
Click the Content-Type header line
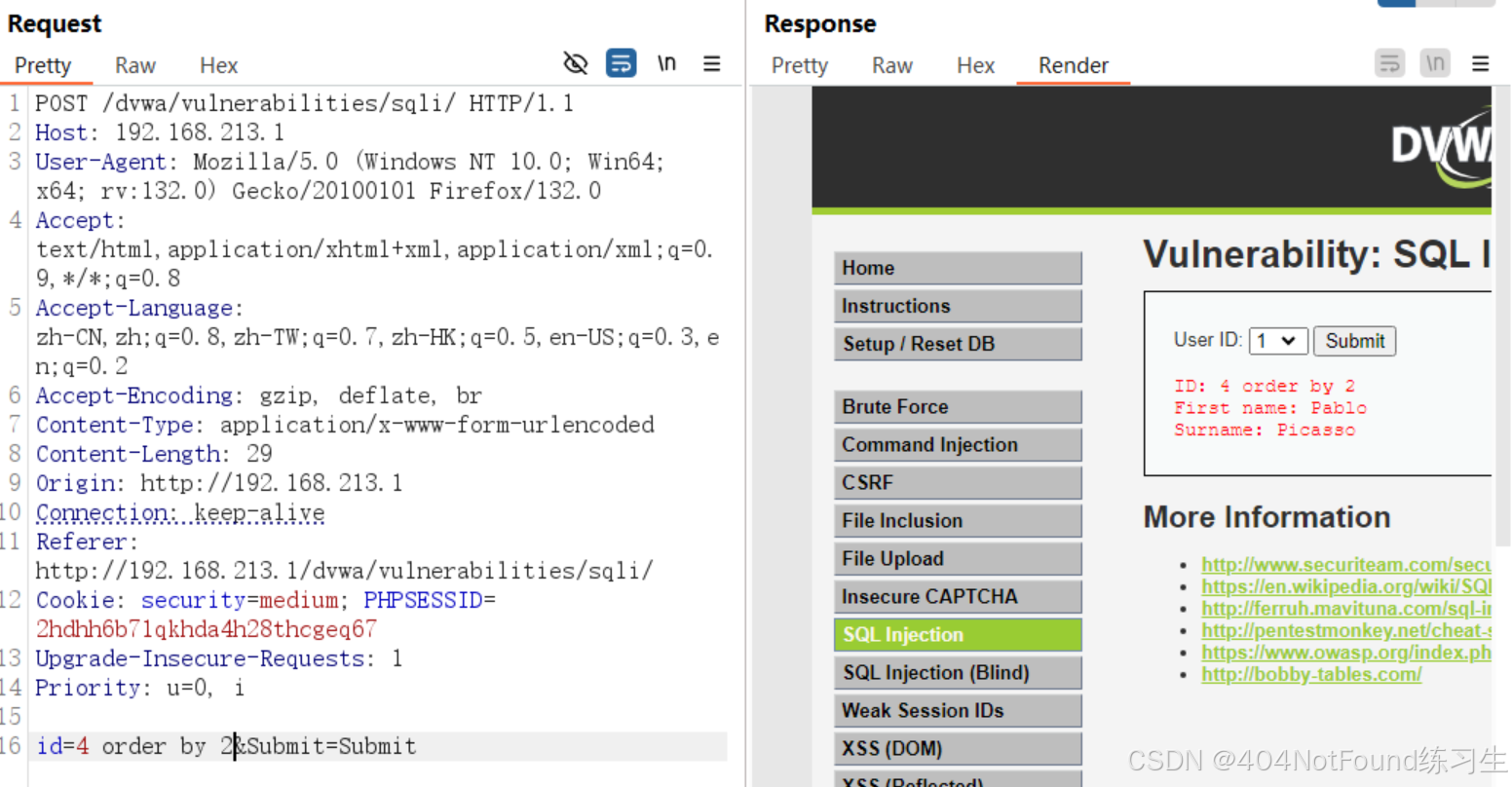(x=345, y=425)
